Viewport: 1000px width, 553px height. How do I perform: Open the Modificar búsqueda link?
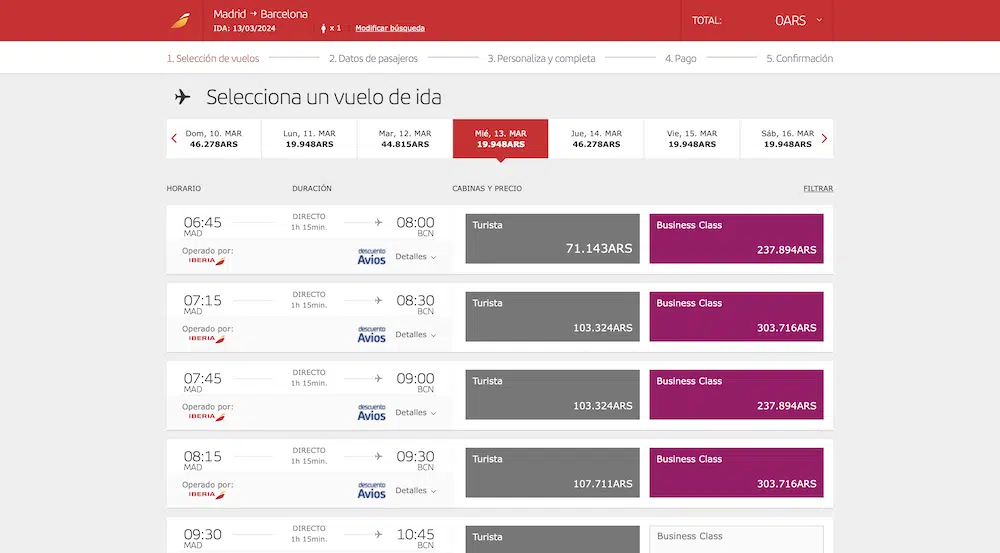[390, 28]
